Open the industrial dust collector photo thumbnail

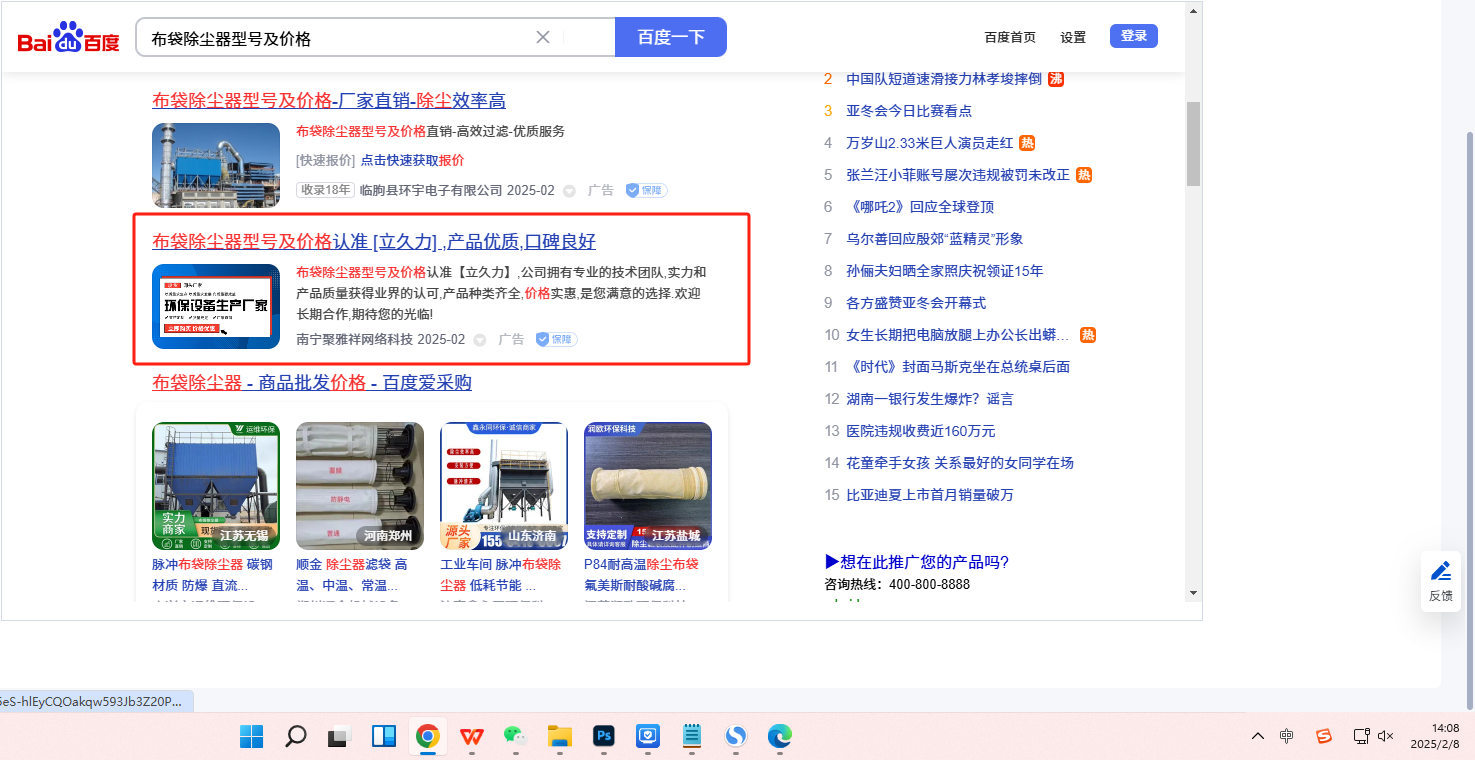(x=216, y=165)
